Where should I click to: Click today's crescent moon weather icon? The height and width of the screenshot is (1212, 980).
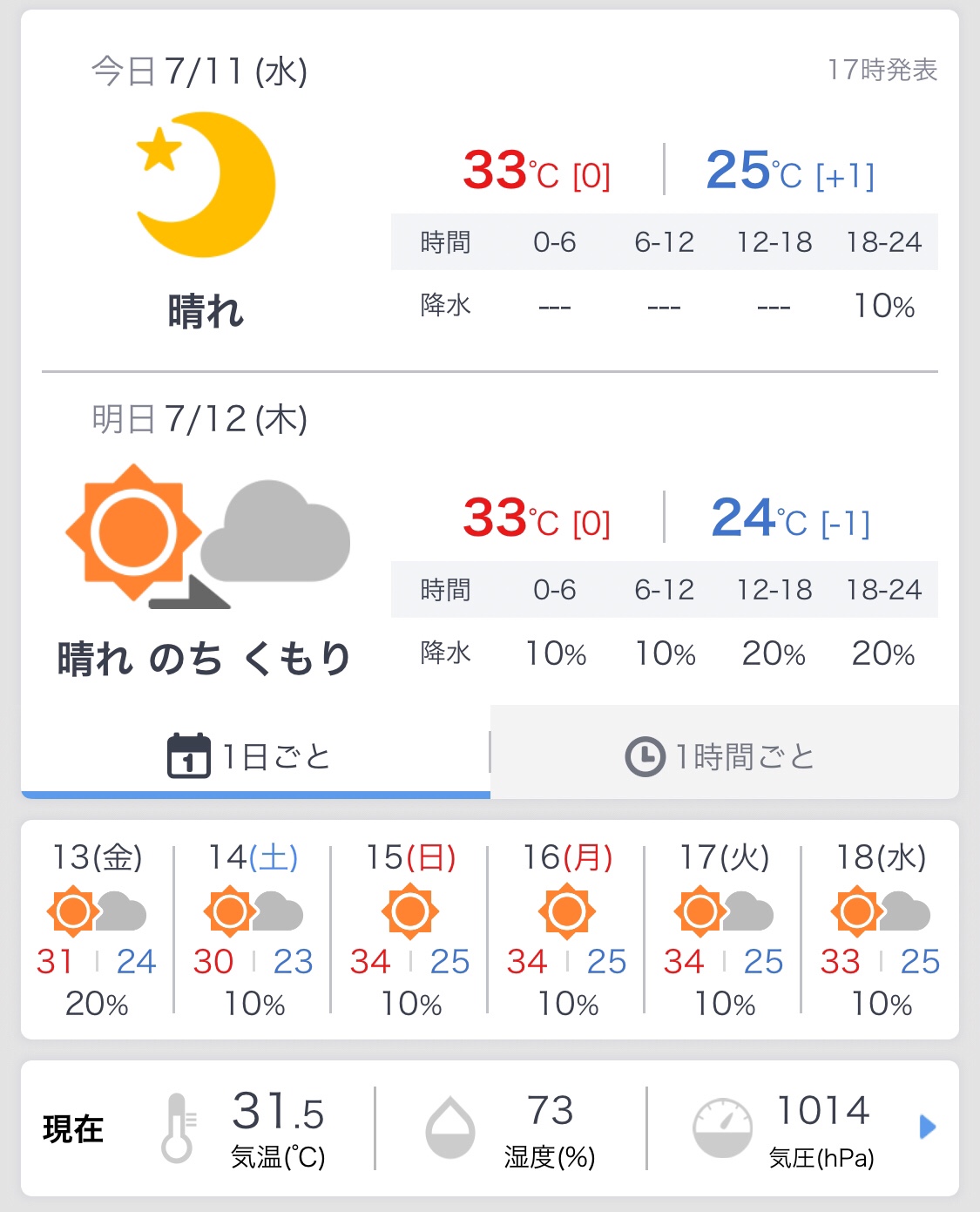pos(206,185)
